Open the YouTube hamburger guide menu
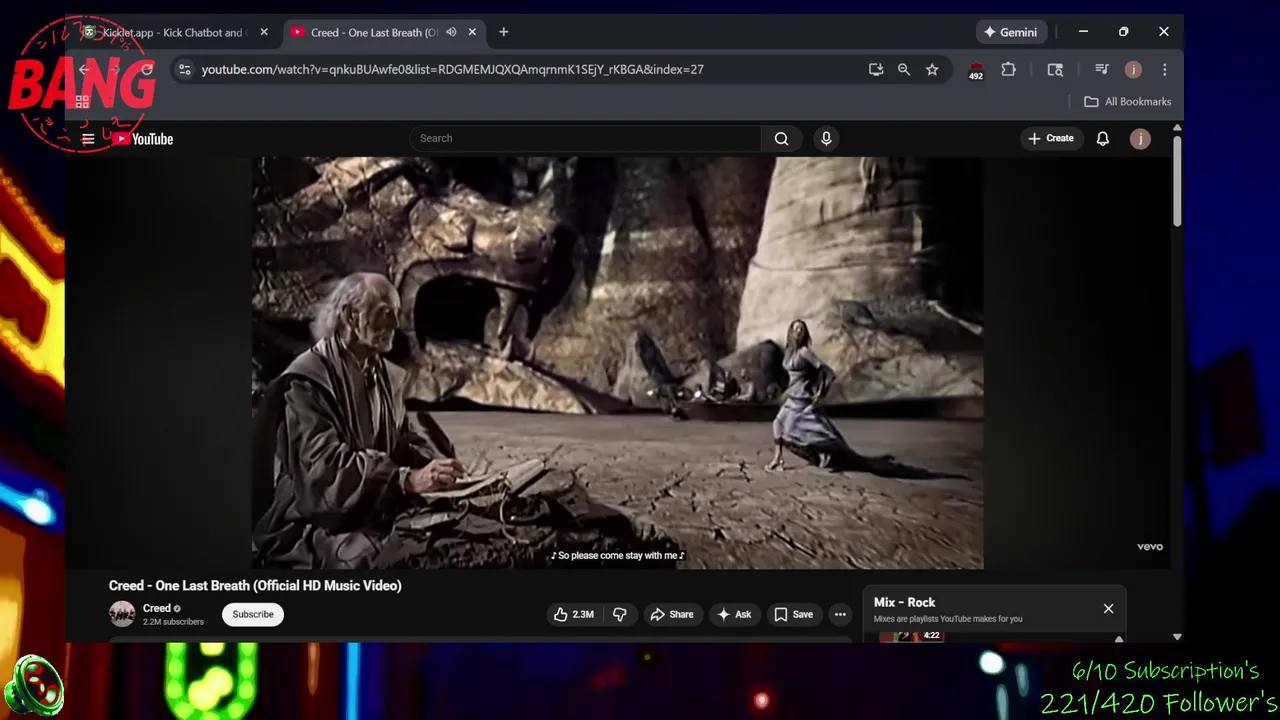This screenshot has width=1280, height=720. (x=88, y=139)
